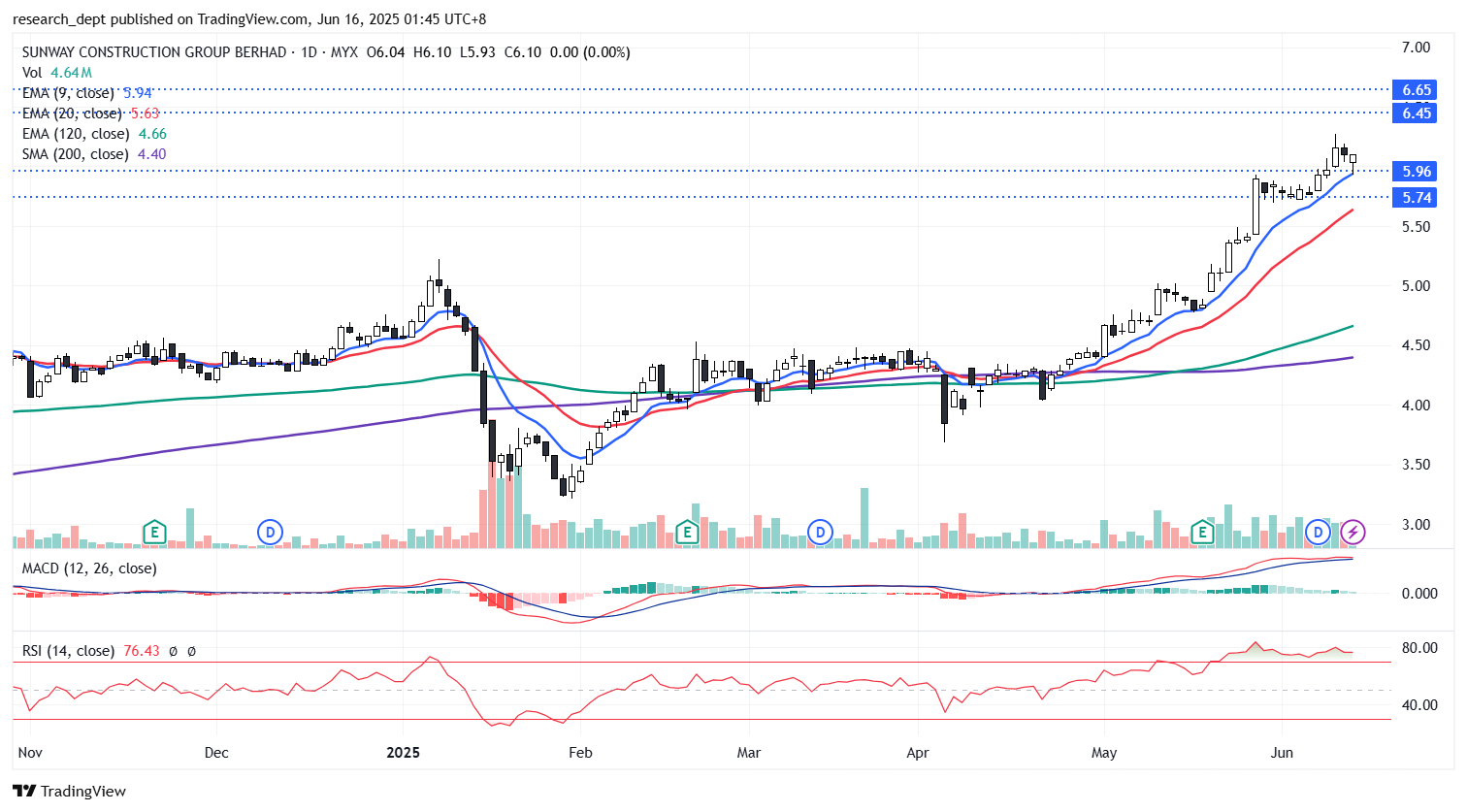This screenshot has width=1467, height=812.
Task: Click the RSI 80.00 axis label
Action: point(1420,648)
